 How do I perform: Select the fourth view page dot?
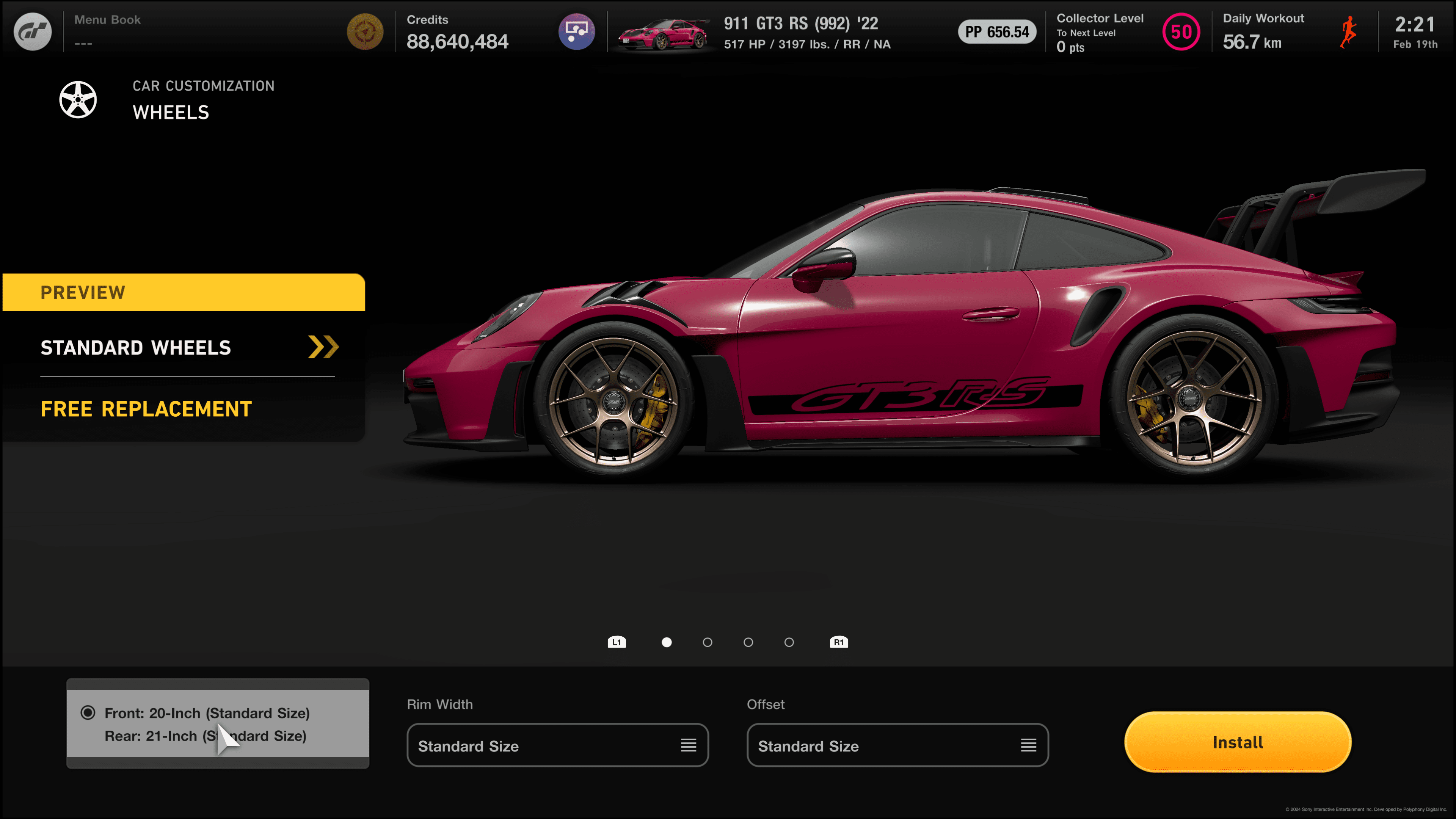[x=789, y=642]
